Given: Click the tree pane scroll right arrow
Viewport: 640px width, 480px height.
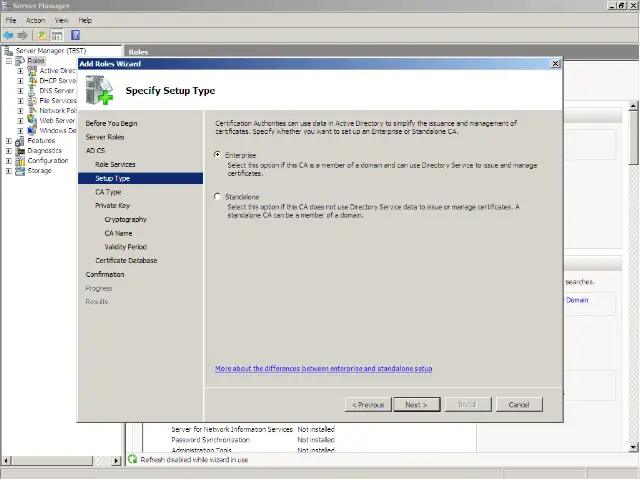Looking at the screenshot, I should 116,461.
